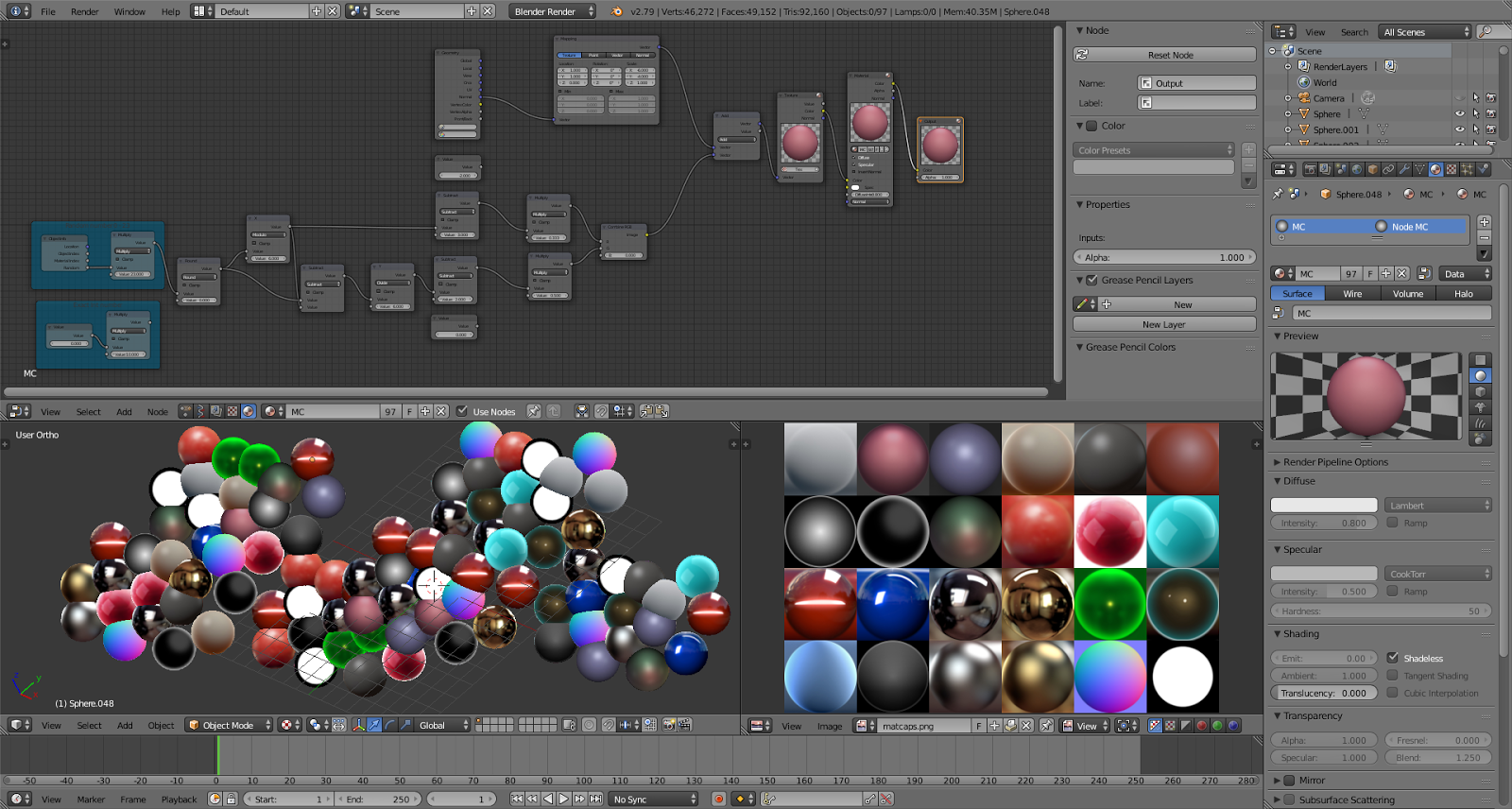Toggle Grease Pencil Layers checkbox

point(1091,280)
